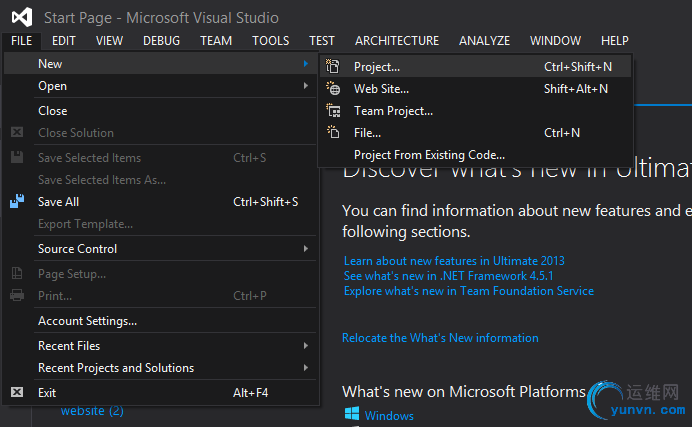Open the VIEW menu
Image resolution: width=692 pixels, height=427 pixels.
(109, 41)
